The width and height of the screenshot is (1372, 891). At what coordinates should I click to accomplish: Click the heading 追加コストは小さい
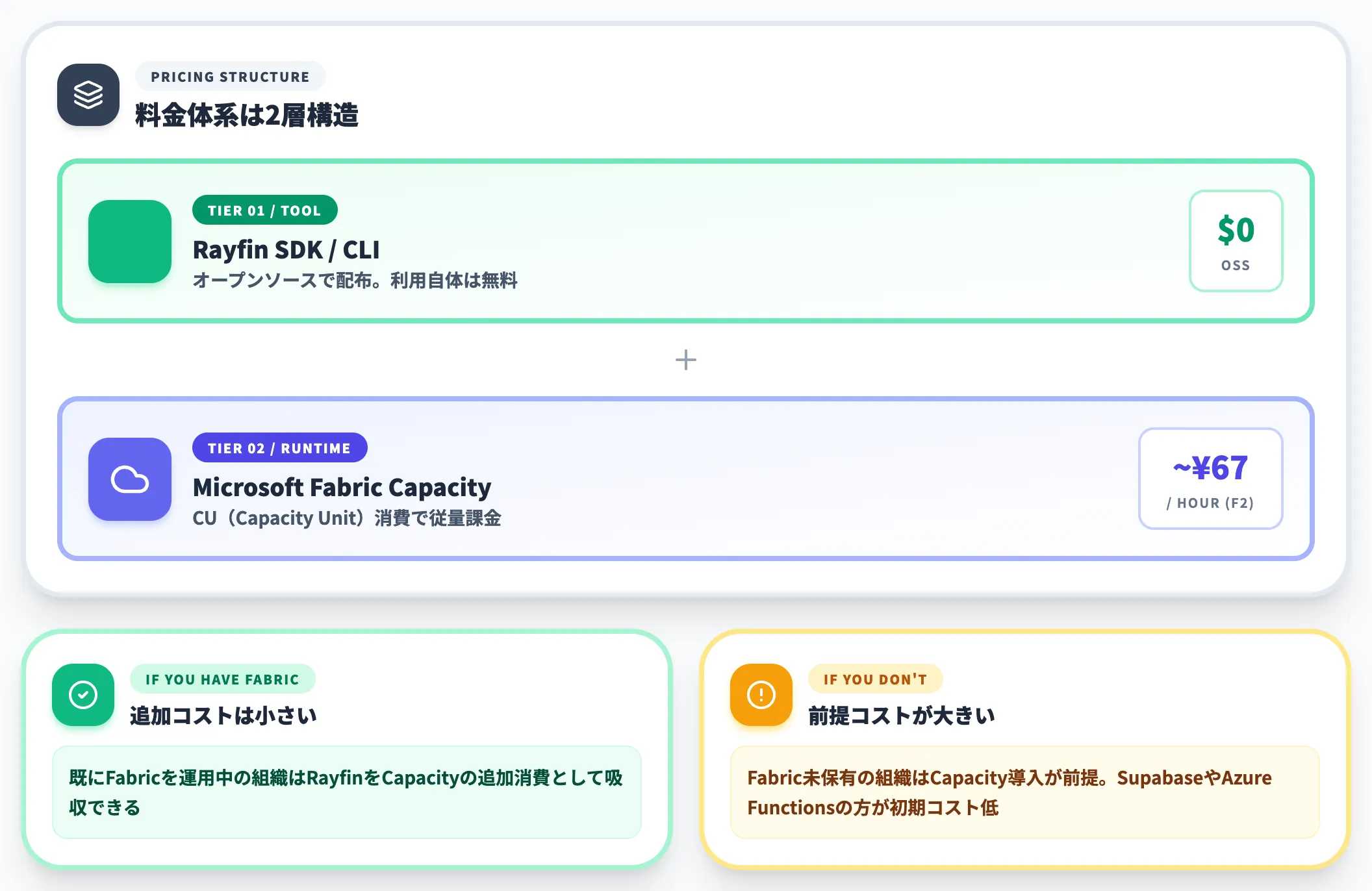click(x=223, y=716)
